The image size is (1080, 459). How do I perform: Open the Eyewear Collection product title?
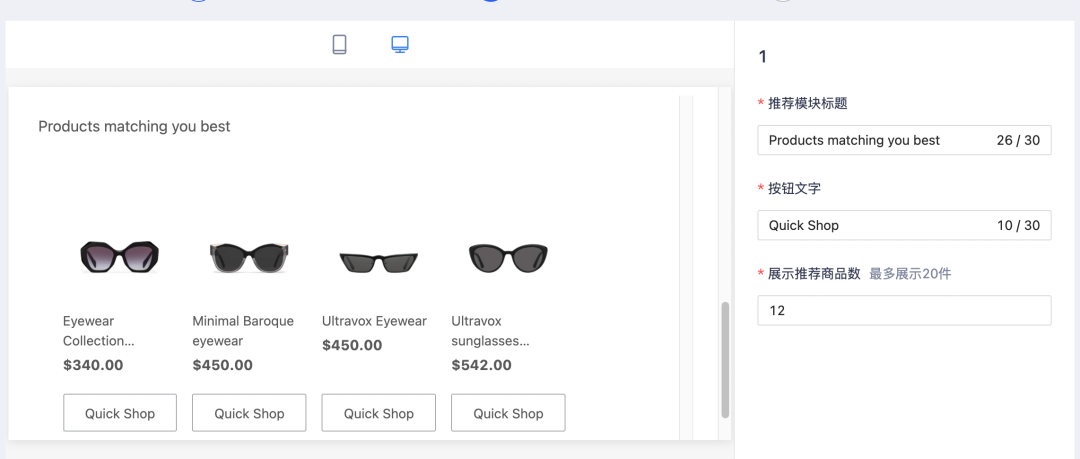(x=98, y=331)
